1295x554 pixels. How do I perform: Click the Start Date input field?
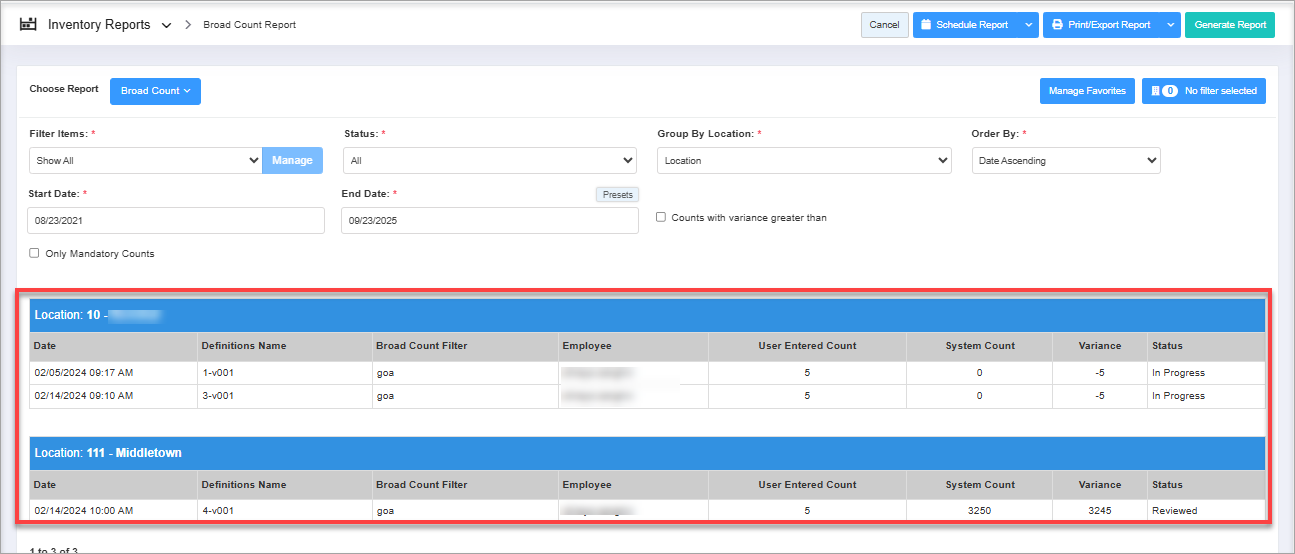176,220
